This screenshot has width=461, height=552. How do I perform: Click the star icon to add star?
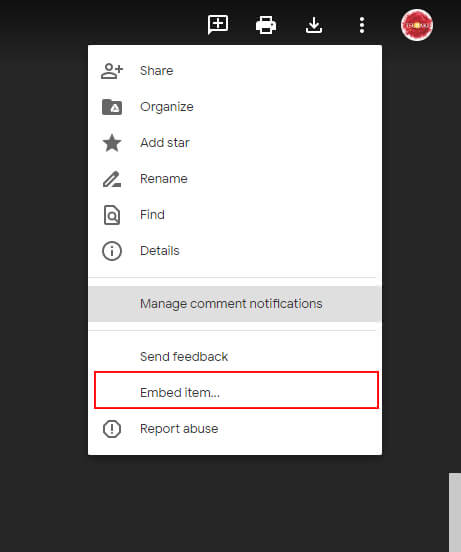112,143
